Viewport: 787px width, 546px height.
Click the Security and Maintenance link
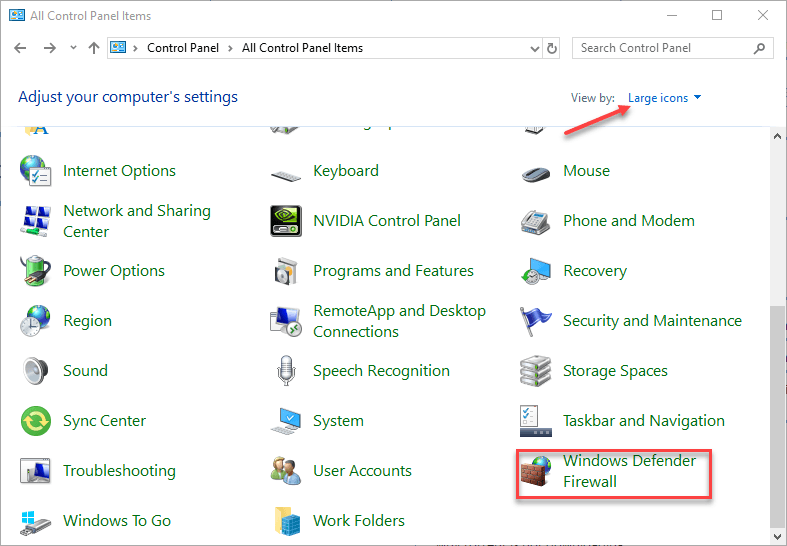(x=652, y=321)
